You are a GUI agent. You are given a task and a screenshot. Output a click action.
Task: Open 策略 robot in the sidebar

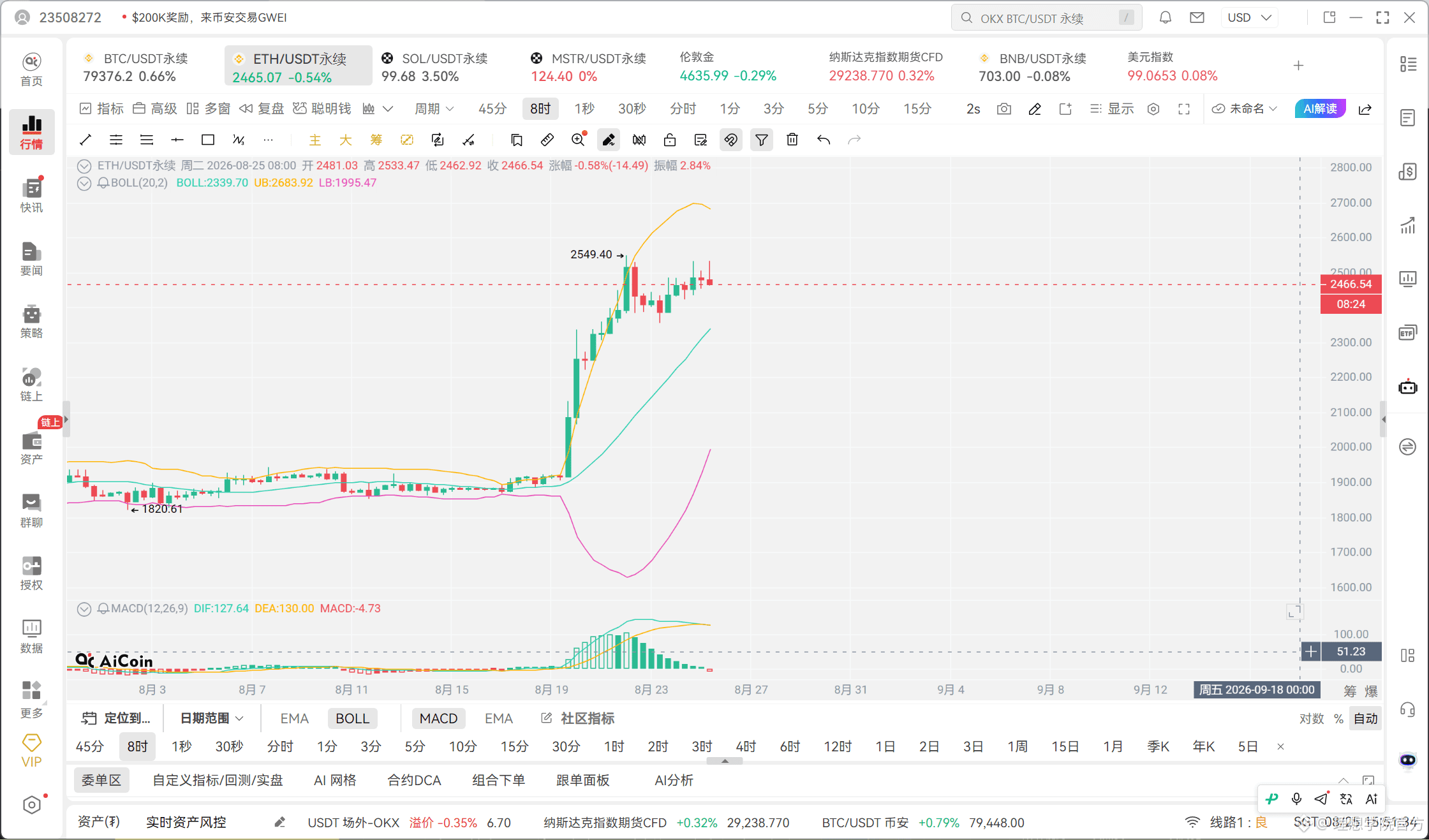(x=31, y=321)
